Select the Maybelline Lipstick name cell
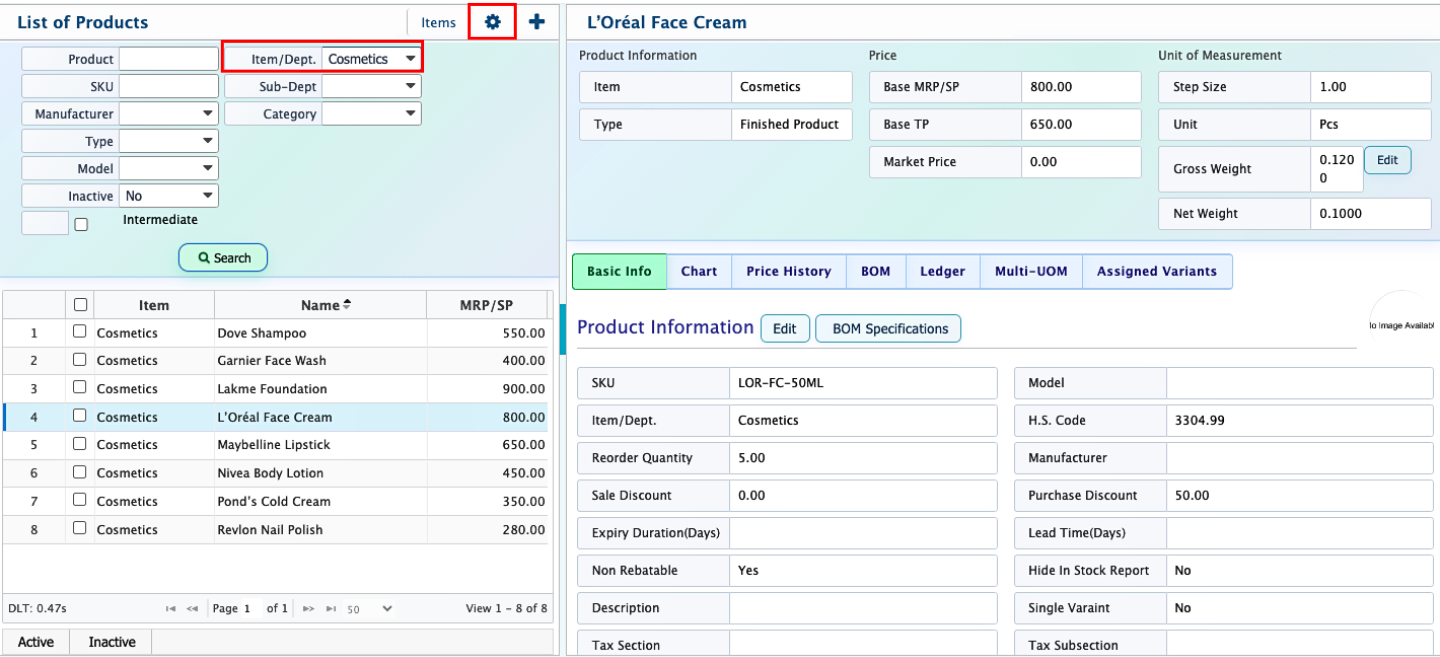This screenshot has width=1440, height=657. click(320, 445)
